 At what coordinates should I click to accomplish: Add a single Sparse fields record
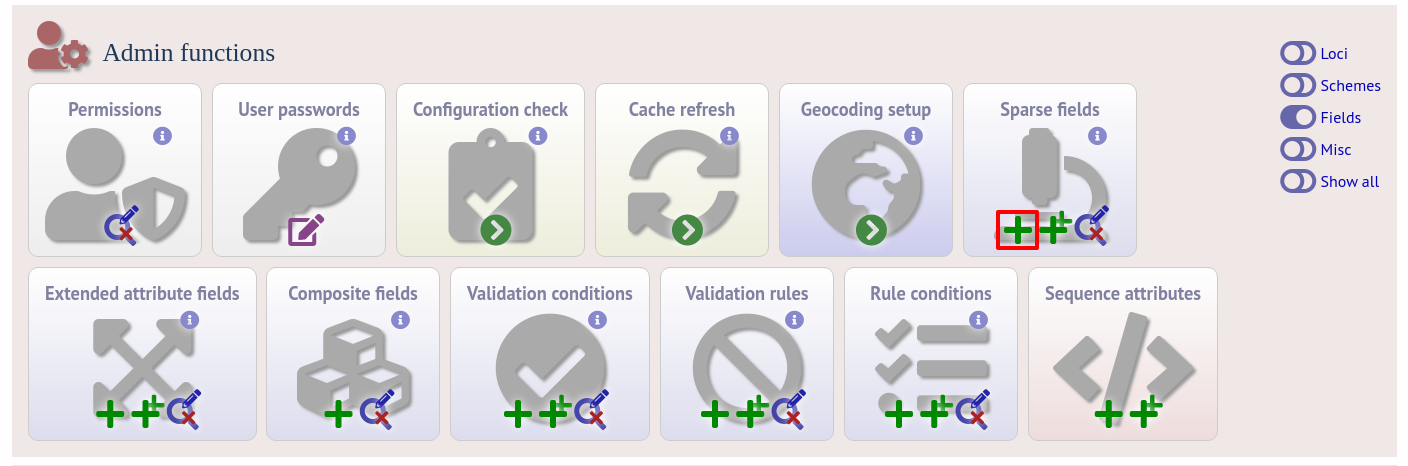click(1017, 230)
